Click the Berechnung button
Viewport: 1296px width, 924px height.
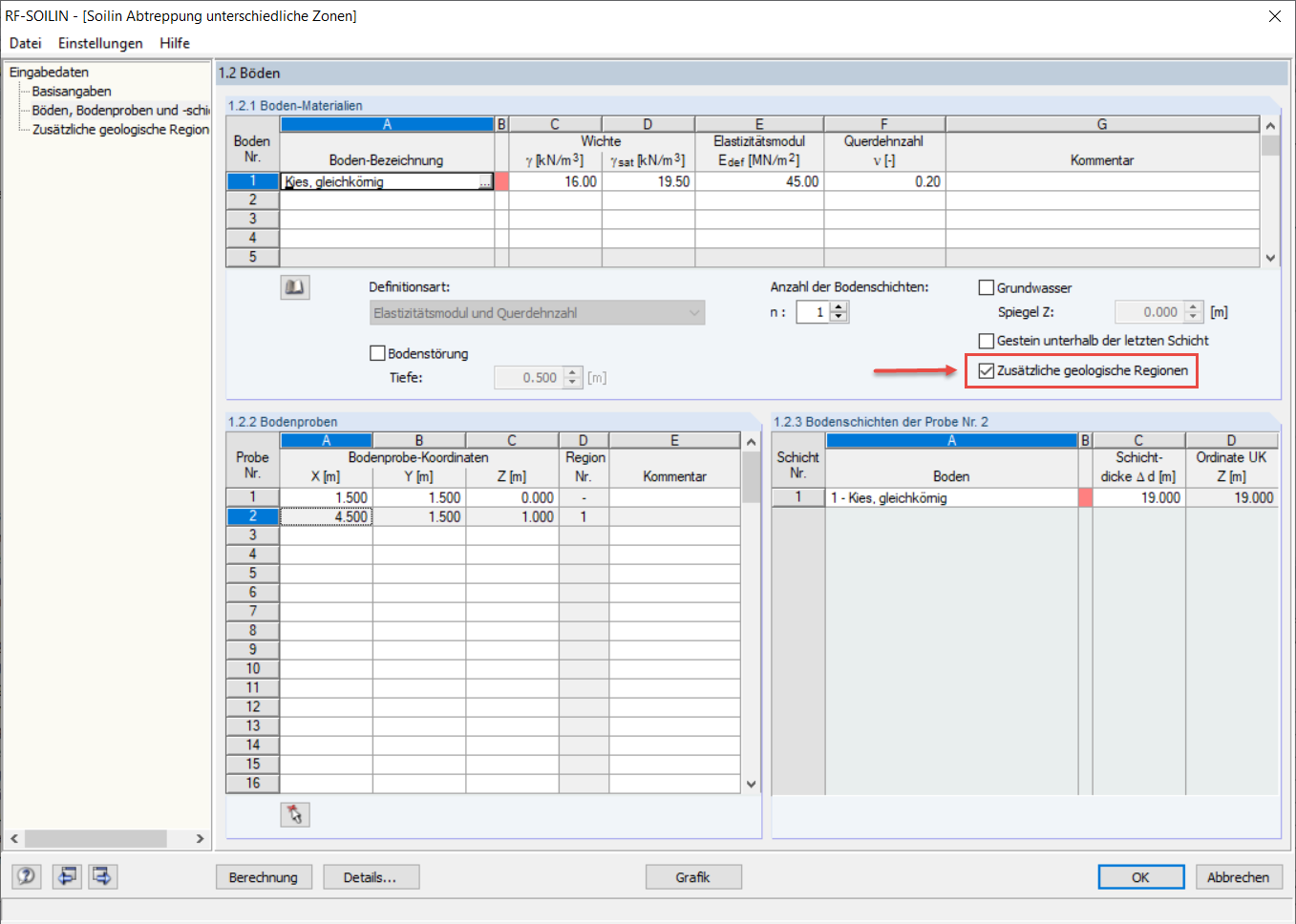click(x=264, y=877)
